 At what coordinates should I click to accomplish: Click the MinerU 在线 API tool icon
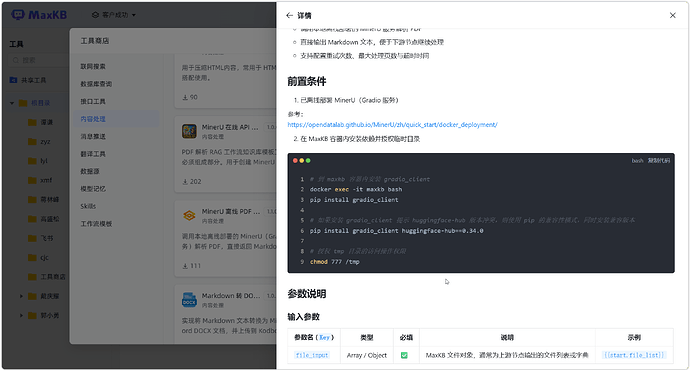(x=189, y=131)
